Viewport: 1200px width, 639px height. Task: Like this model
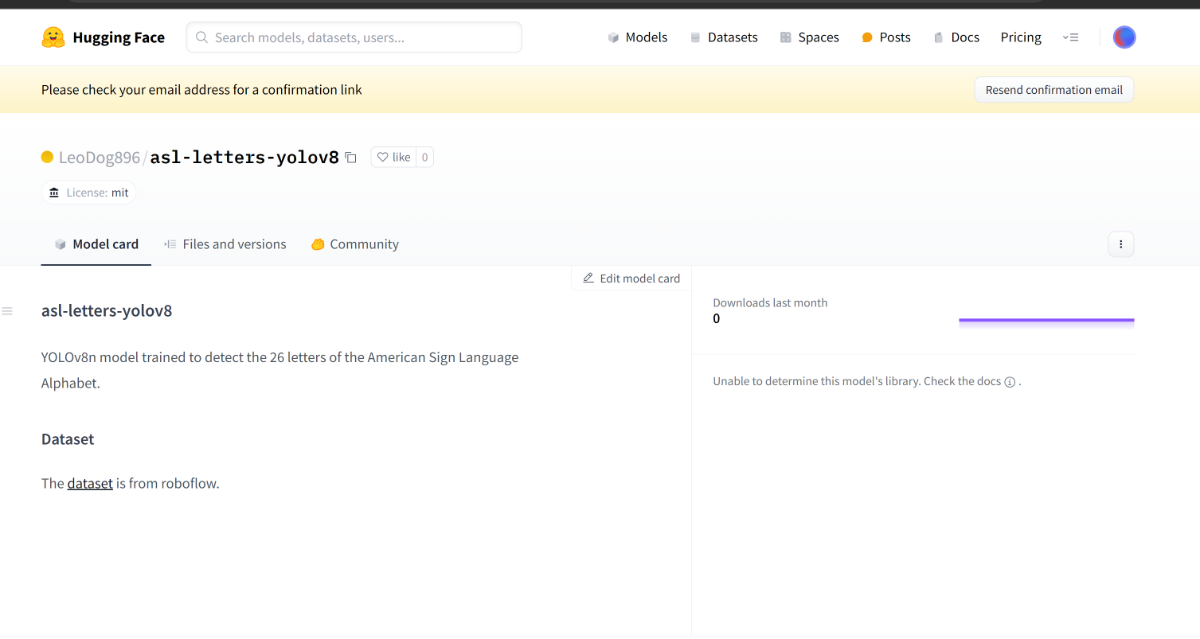point(393,157)
